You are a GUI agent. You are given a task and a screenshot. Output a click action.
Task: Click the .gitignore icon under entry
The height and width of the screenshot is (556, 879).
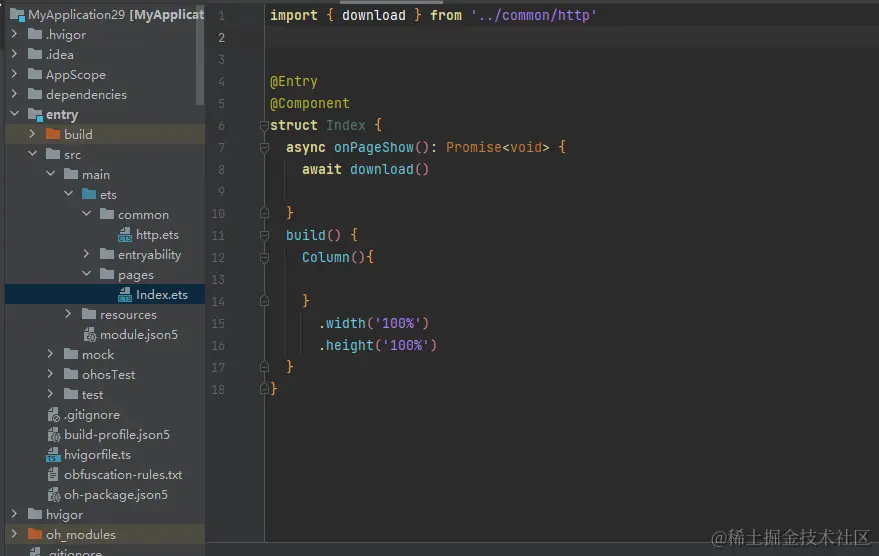54,415
